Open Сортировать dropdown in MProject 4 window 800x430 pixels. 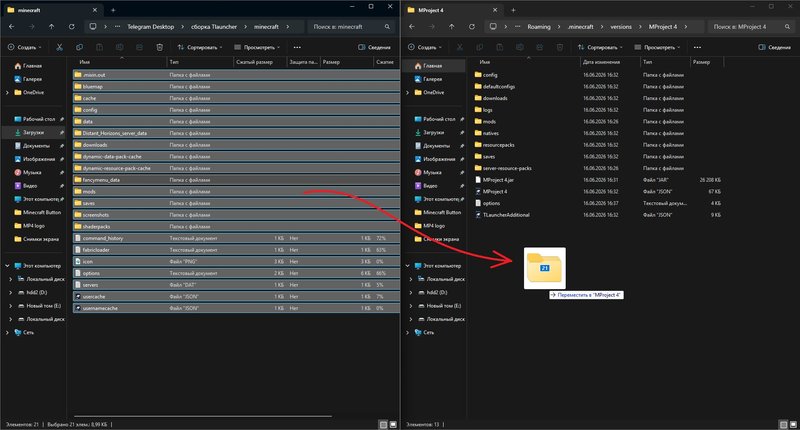tap(600, 47)
